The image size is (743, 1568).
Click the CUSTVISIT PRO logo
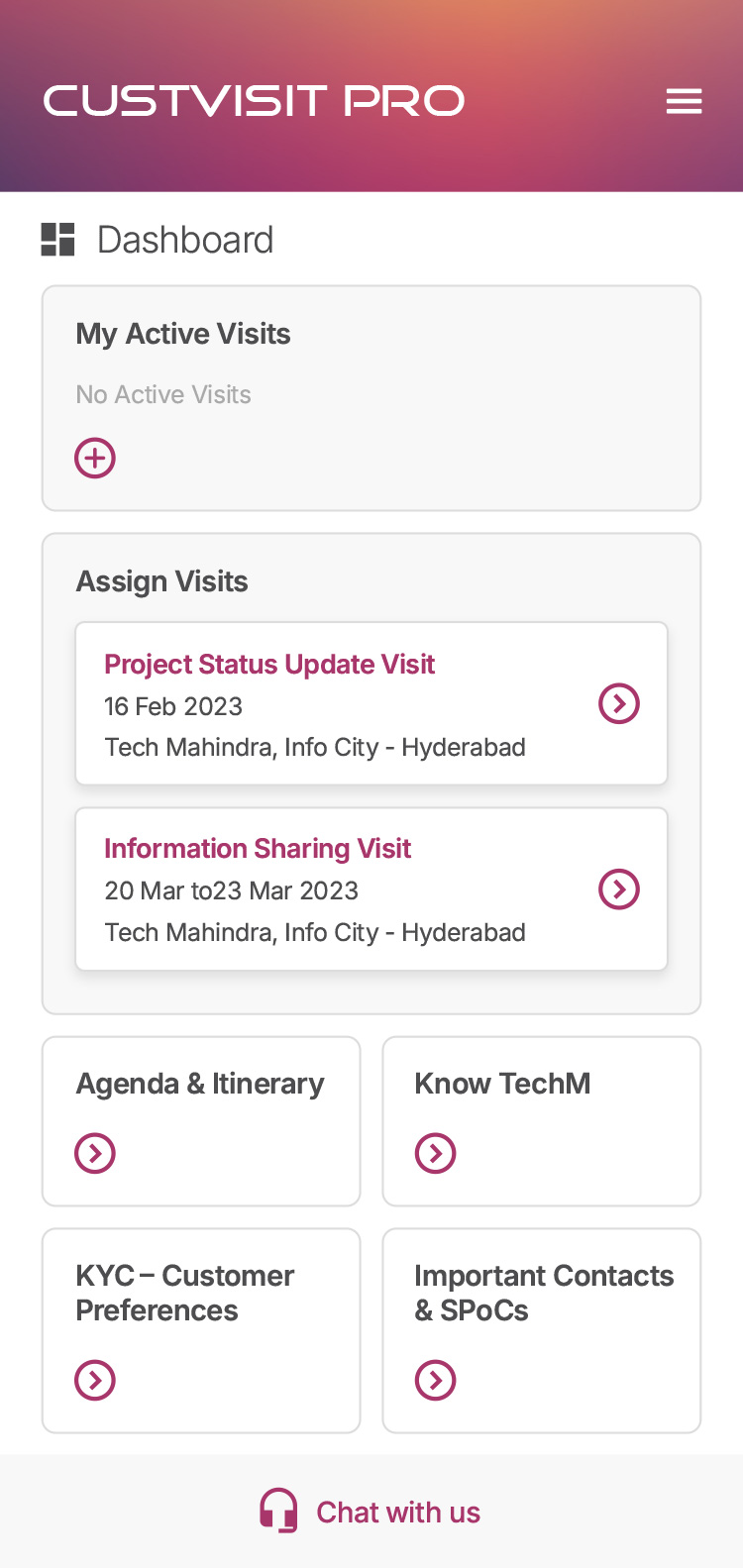[x=254, y=101]
